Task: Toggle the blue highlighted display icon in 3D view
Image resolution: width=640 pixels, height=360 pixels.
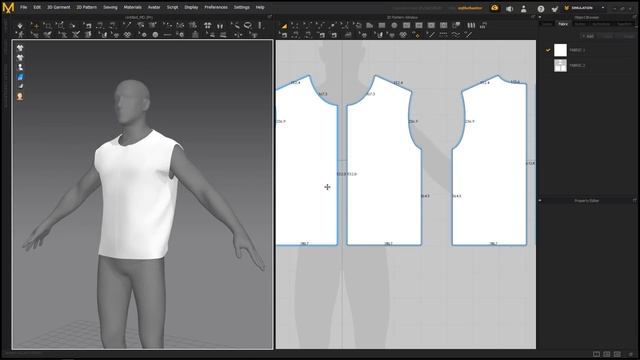Action: tap(20, 77)
